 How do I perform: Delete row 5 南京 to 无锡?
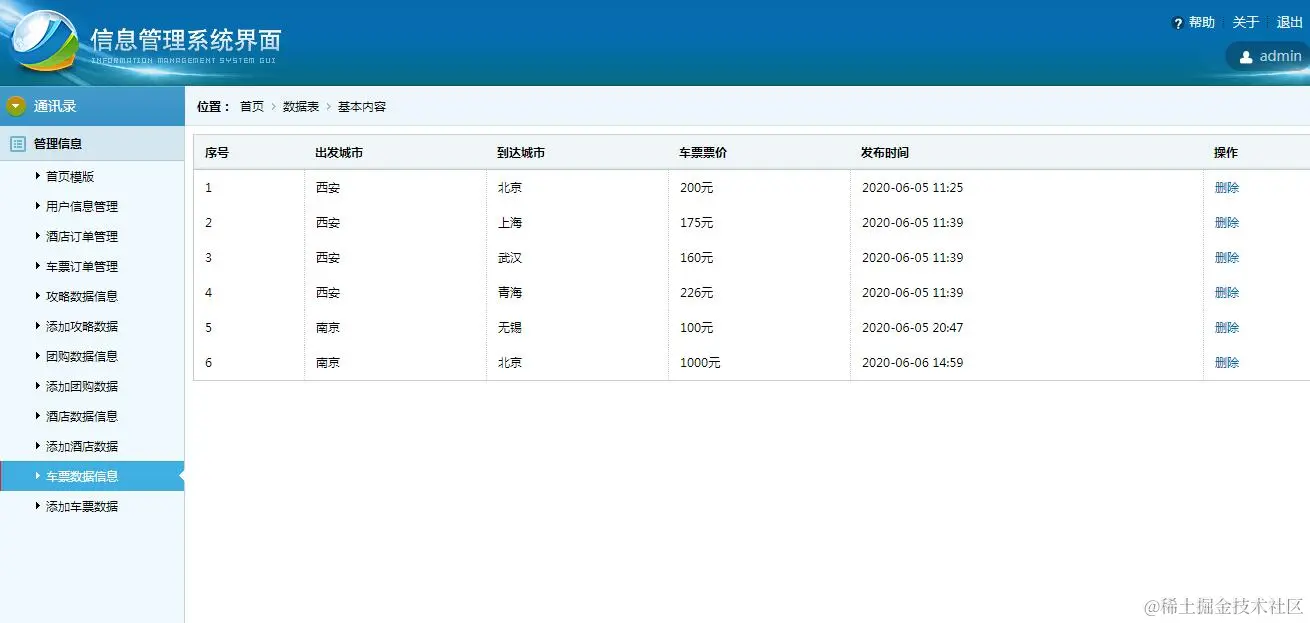tap(1227, 328)
